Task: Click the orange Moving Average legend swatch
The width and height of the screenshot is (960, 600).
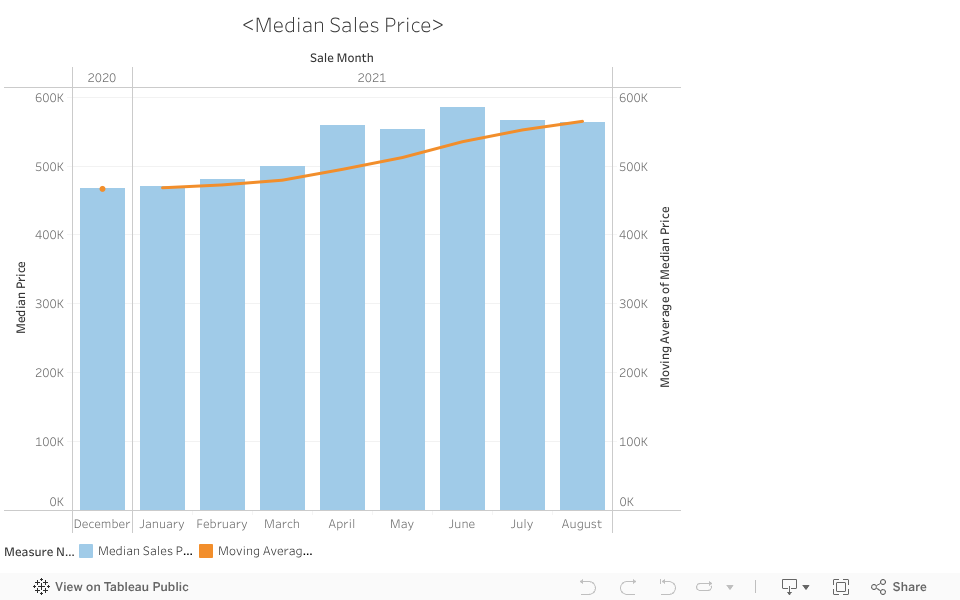Action: 206,551
